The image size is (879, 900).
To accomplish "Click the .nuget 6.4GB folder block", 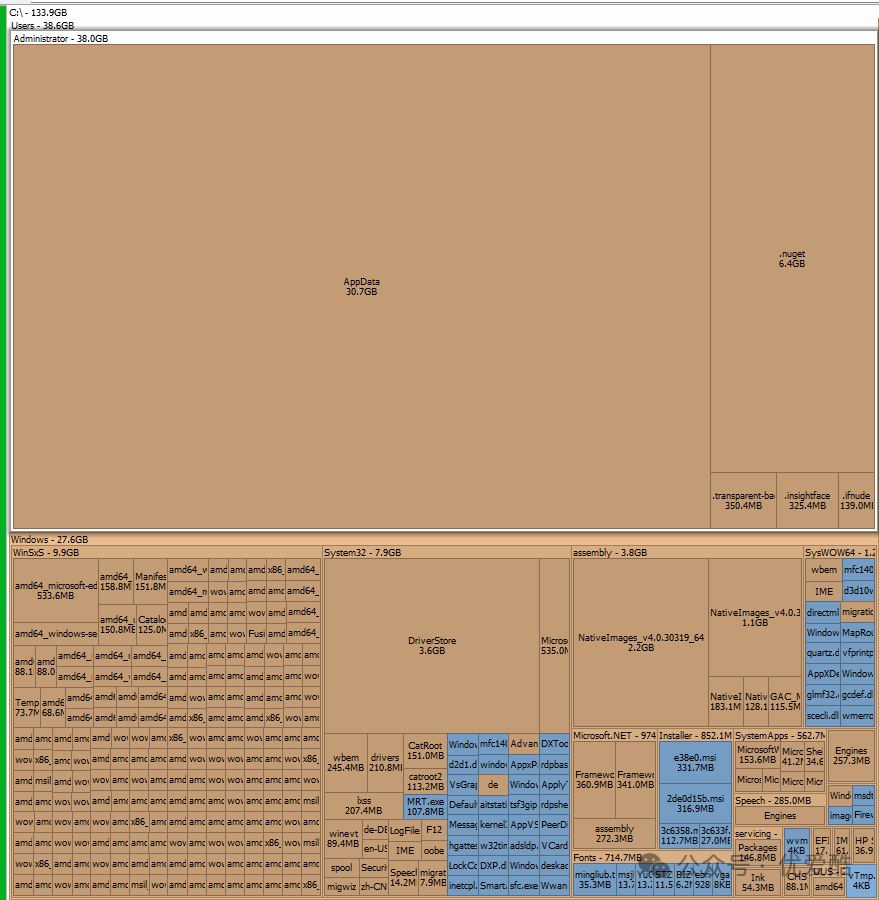I will click(x=792, y=258).
